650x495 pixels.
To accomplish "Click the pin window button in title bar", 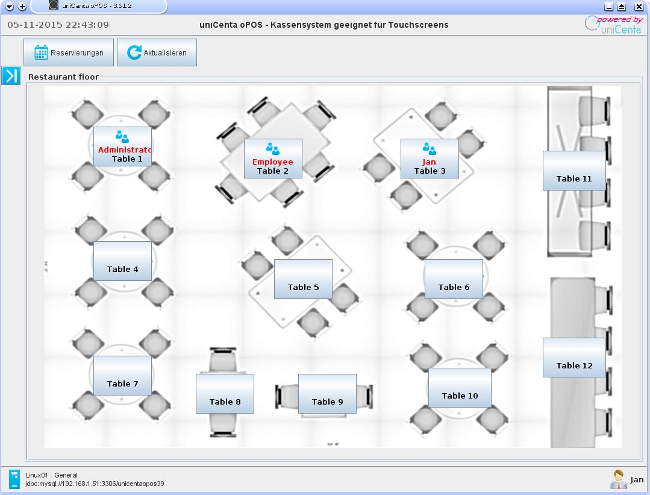I will tap(23, 6).
